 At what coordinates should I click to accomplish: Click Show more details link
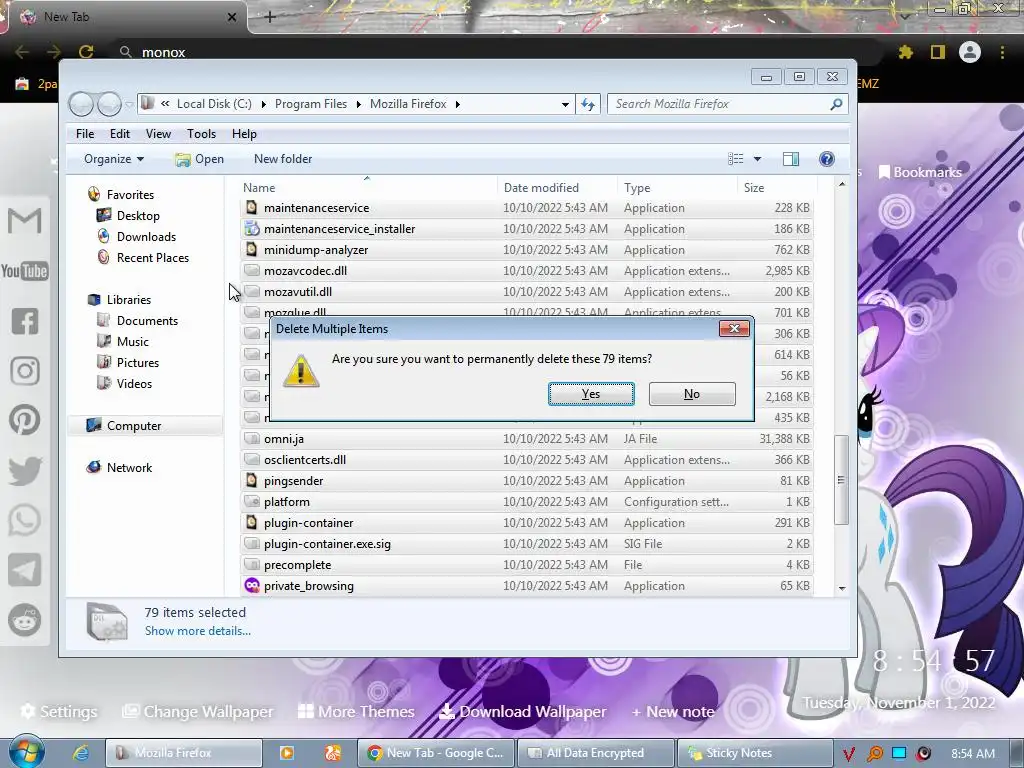tap(198, 631)
